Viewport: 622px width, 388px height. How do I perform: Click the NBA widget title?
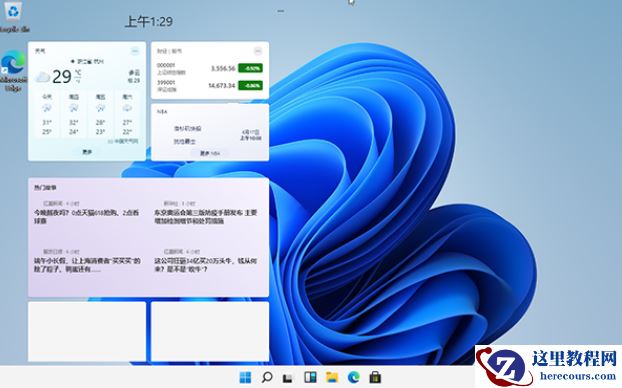coord(162,112)
